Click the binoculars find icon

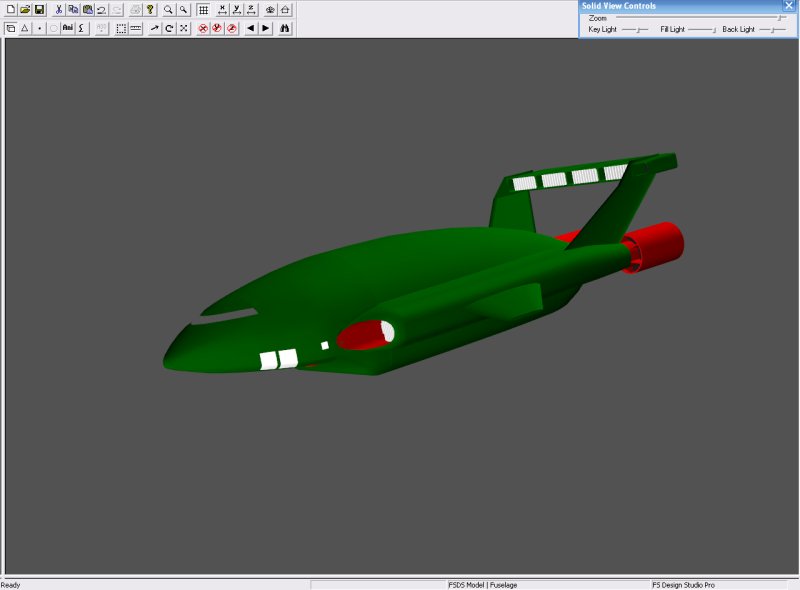pyautogui.click(x=285, y=28)
